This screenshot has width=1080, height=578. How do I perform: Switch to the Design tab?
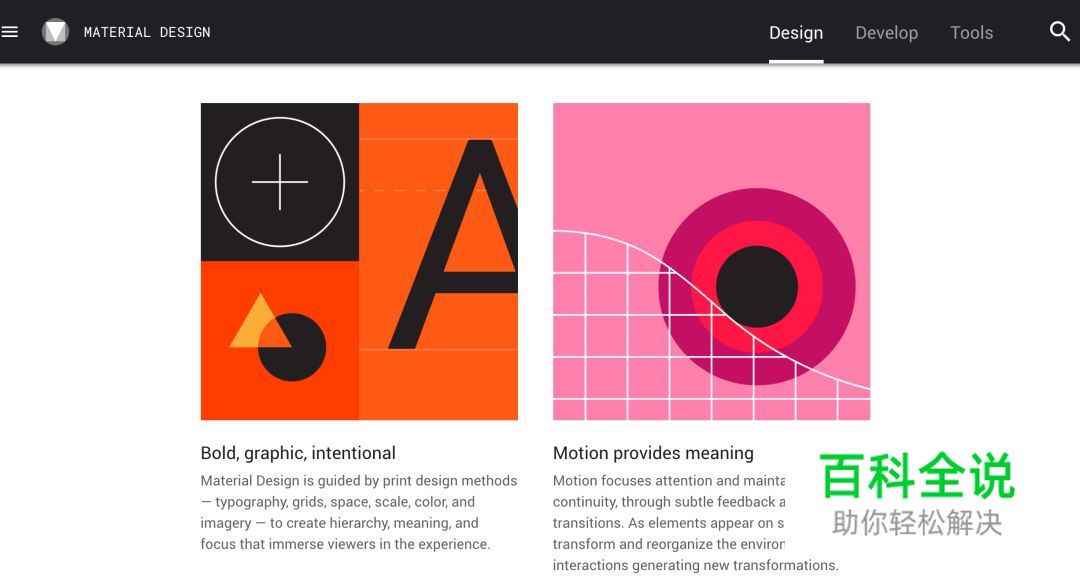pyautogui.click(x=796, y=33)
